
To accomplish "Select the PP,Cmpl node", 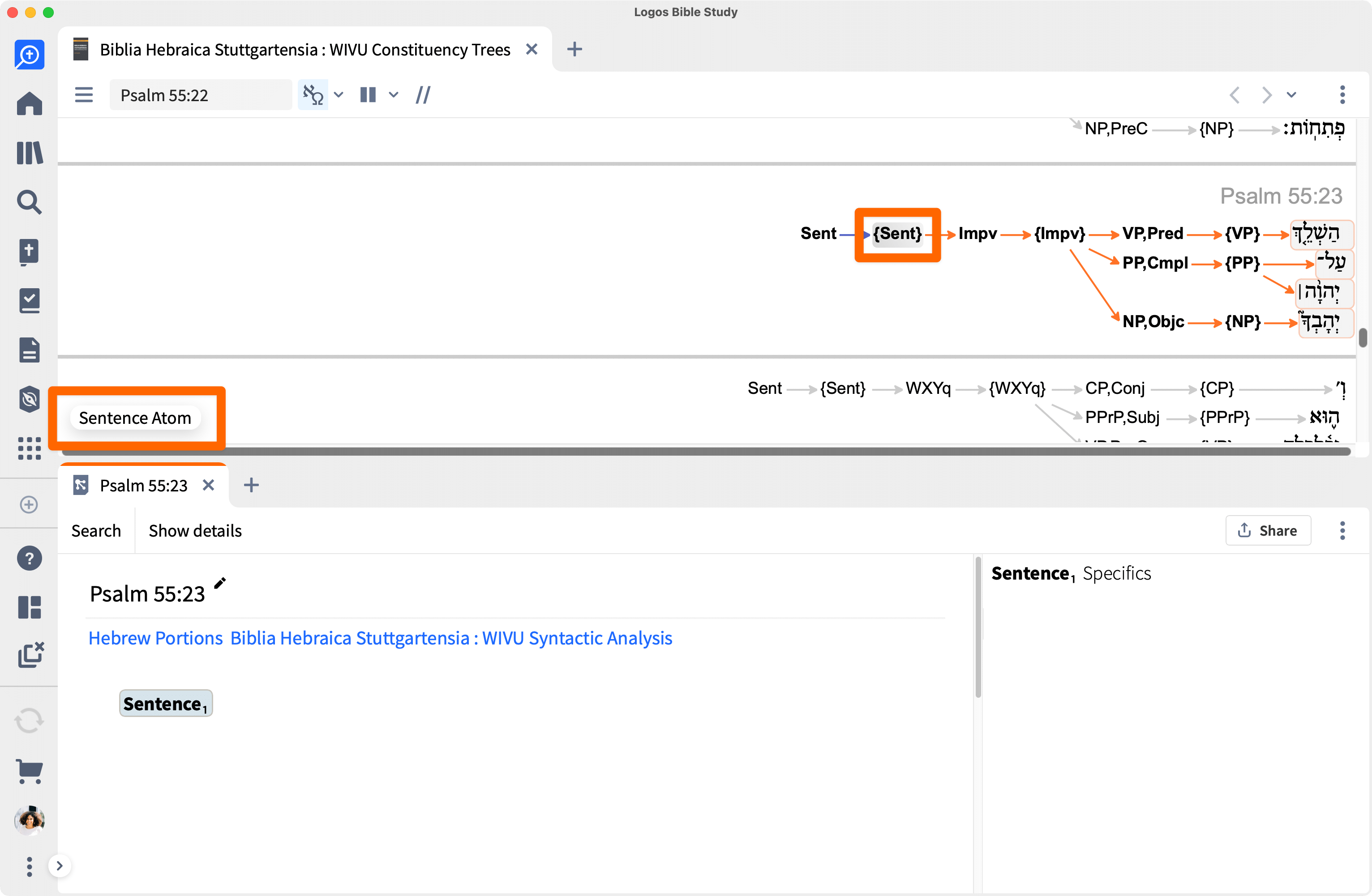I will pos(1155,263).
